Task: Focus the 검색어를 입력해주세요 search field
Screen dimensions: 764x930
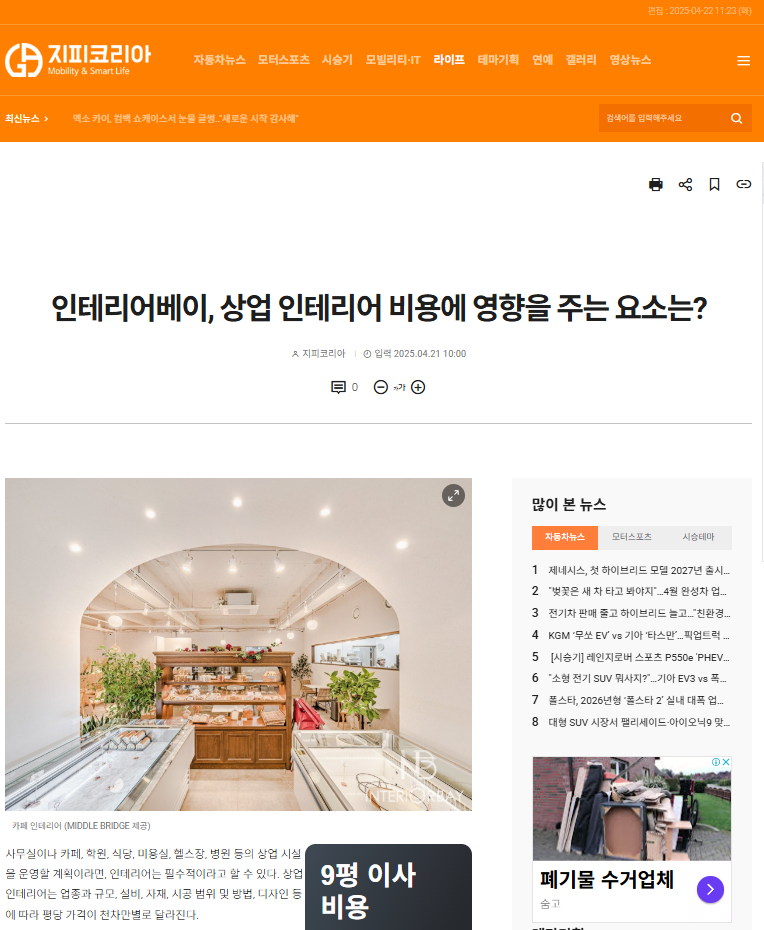Action: pyautogui.click(x=664, y=118)
